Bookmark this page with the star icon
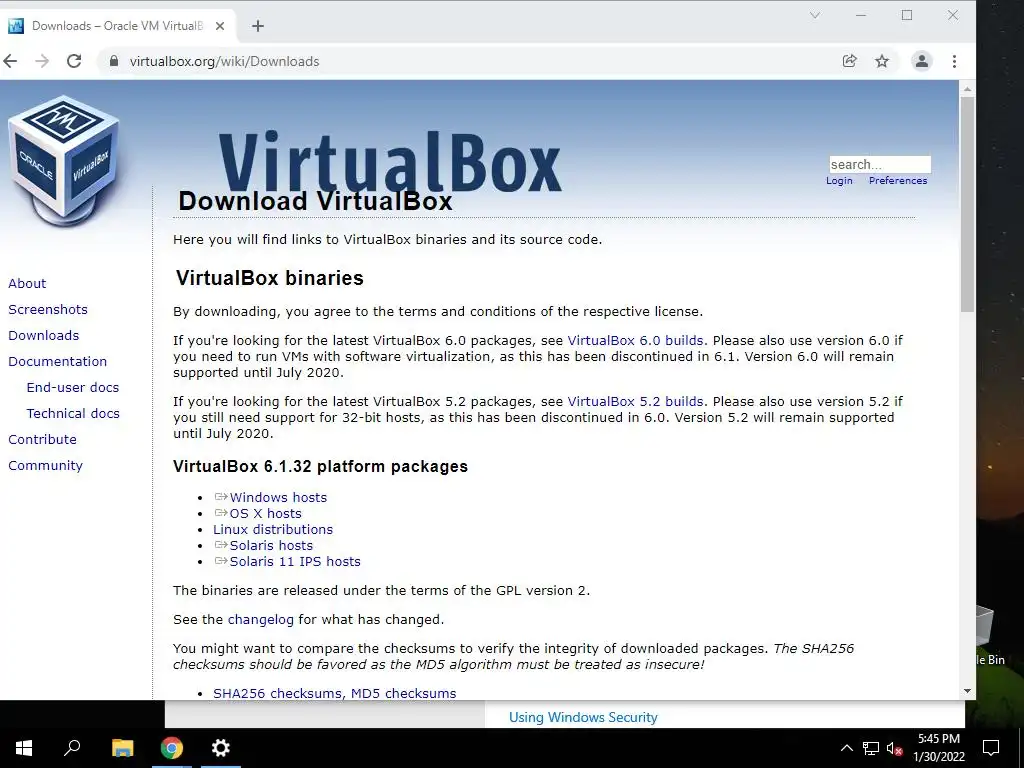The image size is (1024, 768). tap(882, 61)
